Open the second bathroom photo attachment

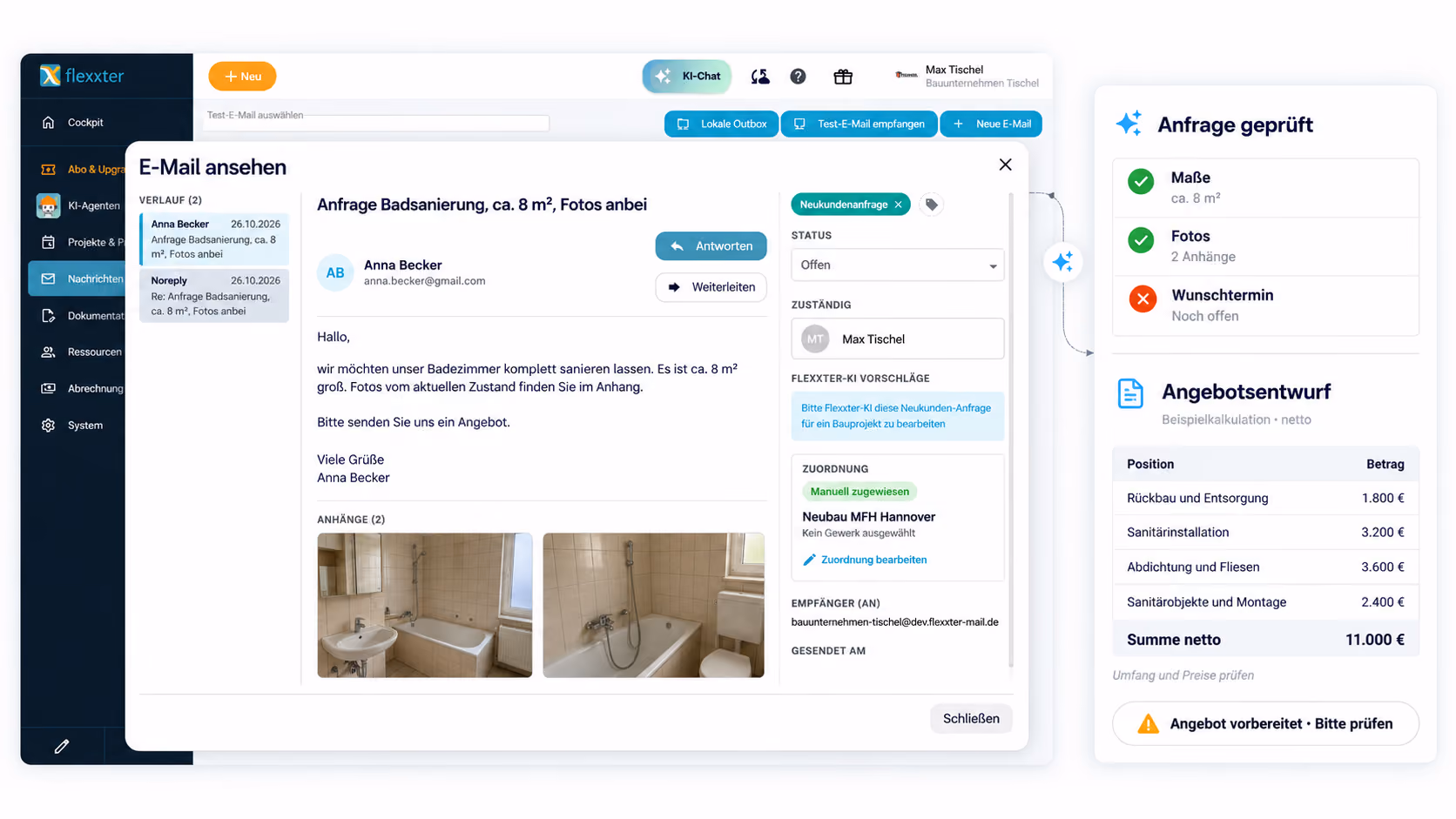click(654, 606)
